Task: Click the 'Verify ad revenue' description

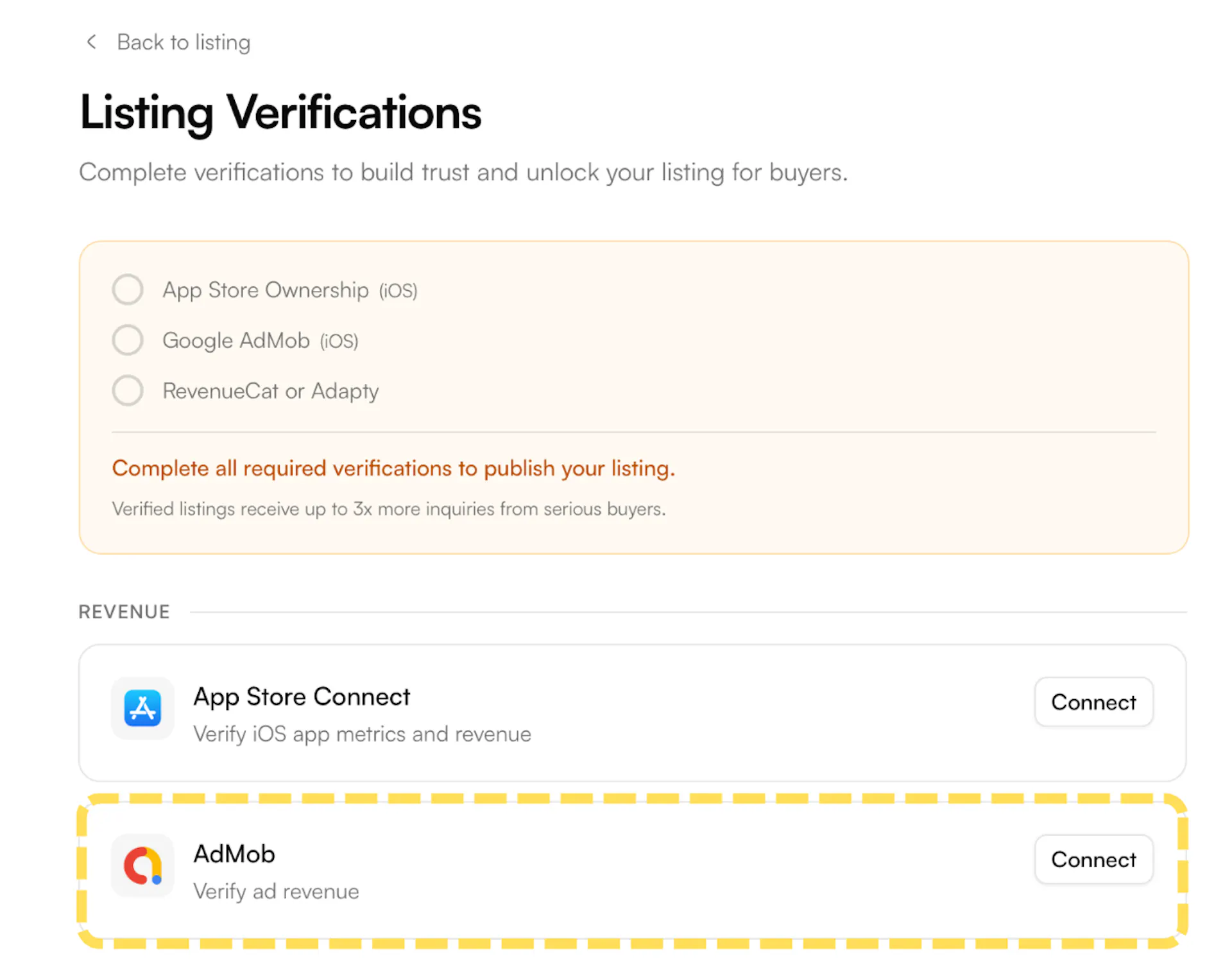Action: tap(276, 892)
